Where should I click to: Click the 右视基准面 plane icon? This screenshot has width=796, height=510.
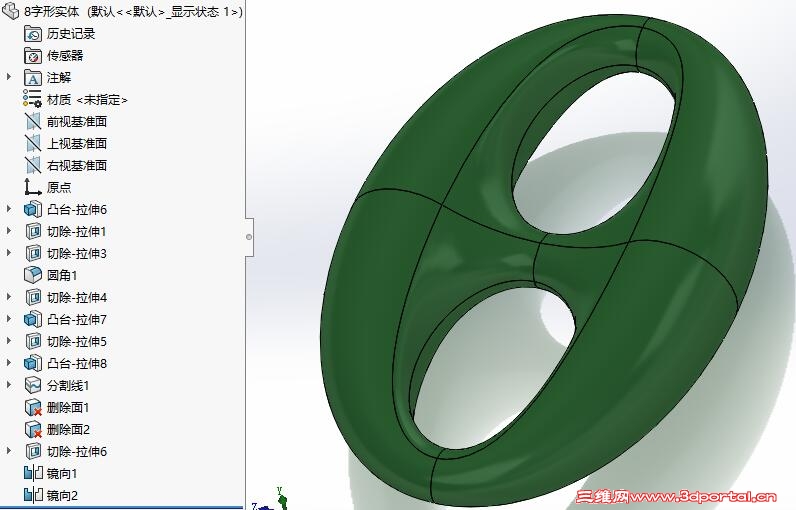click(x=33, y=165)
